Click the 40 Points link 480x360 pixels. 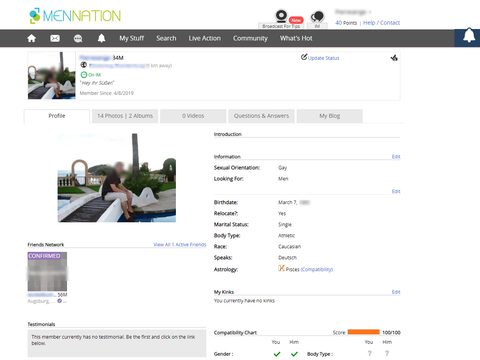[x=346, y=23]
